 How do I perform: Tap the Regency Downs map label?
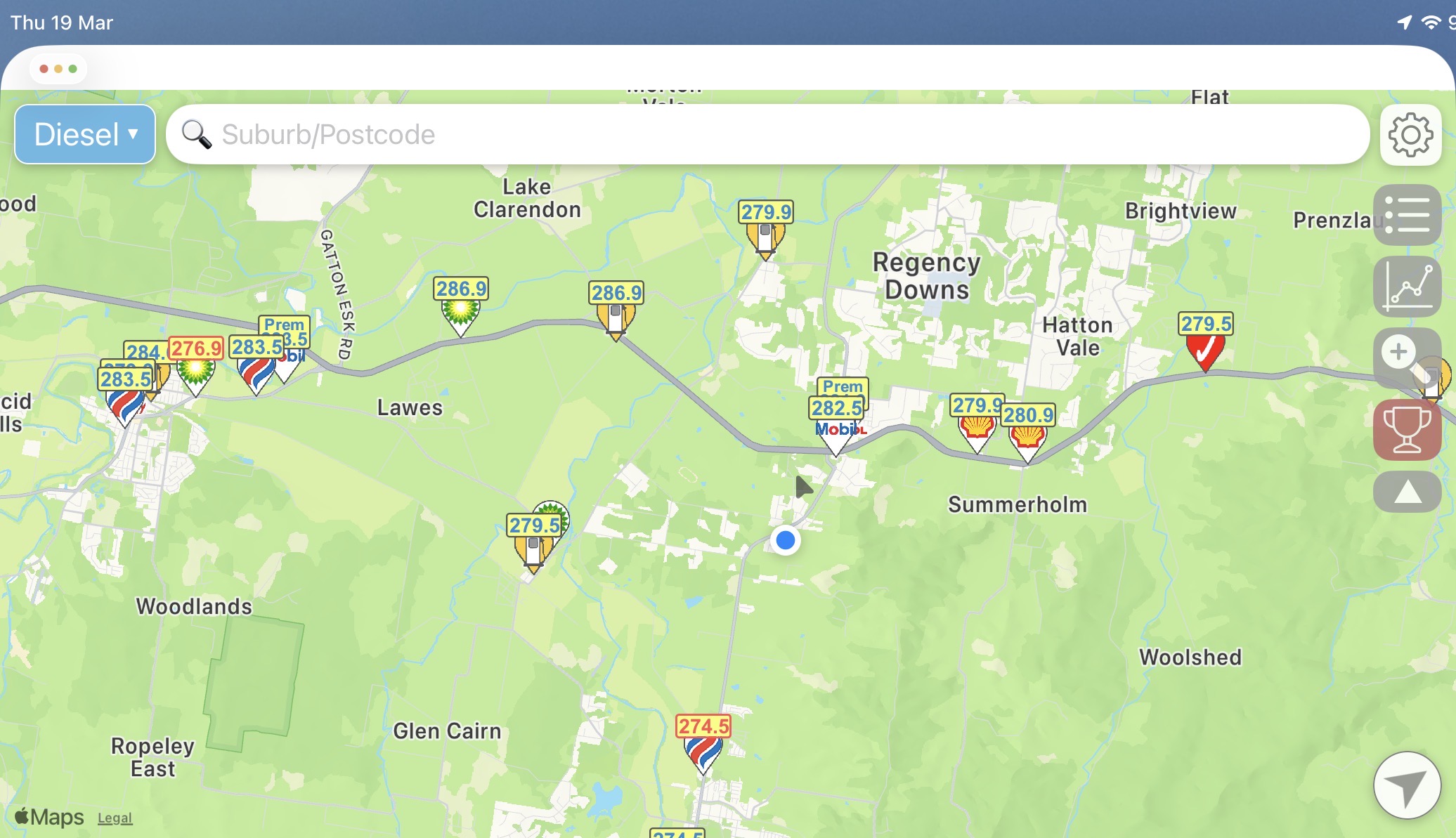pos(926,276)
